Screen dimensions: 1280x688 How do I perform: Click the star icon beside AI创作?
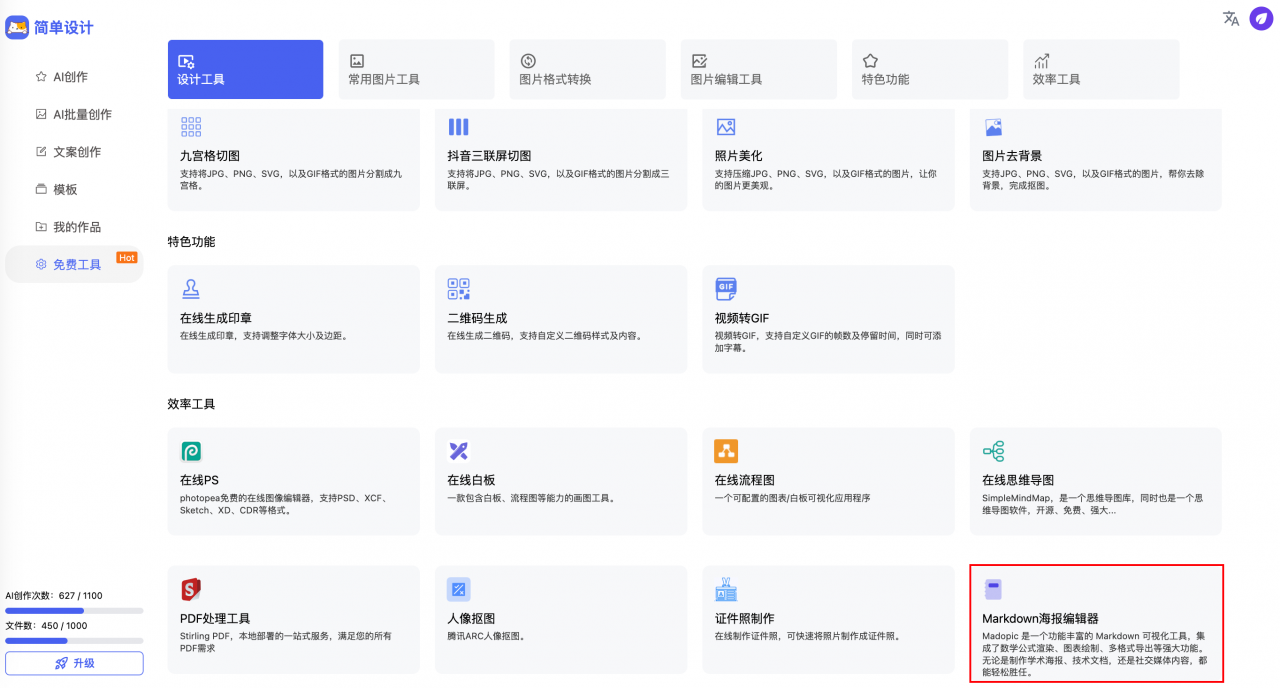(41, 76)
